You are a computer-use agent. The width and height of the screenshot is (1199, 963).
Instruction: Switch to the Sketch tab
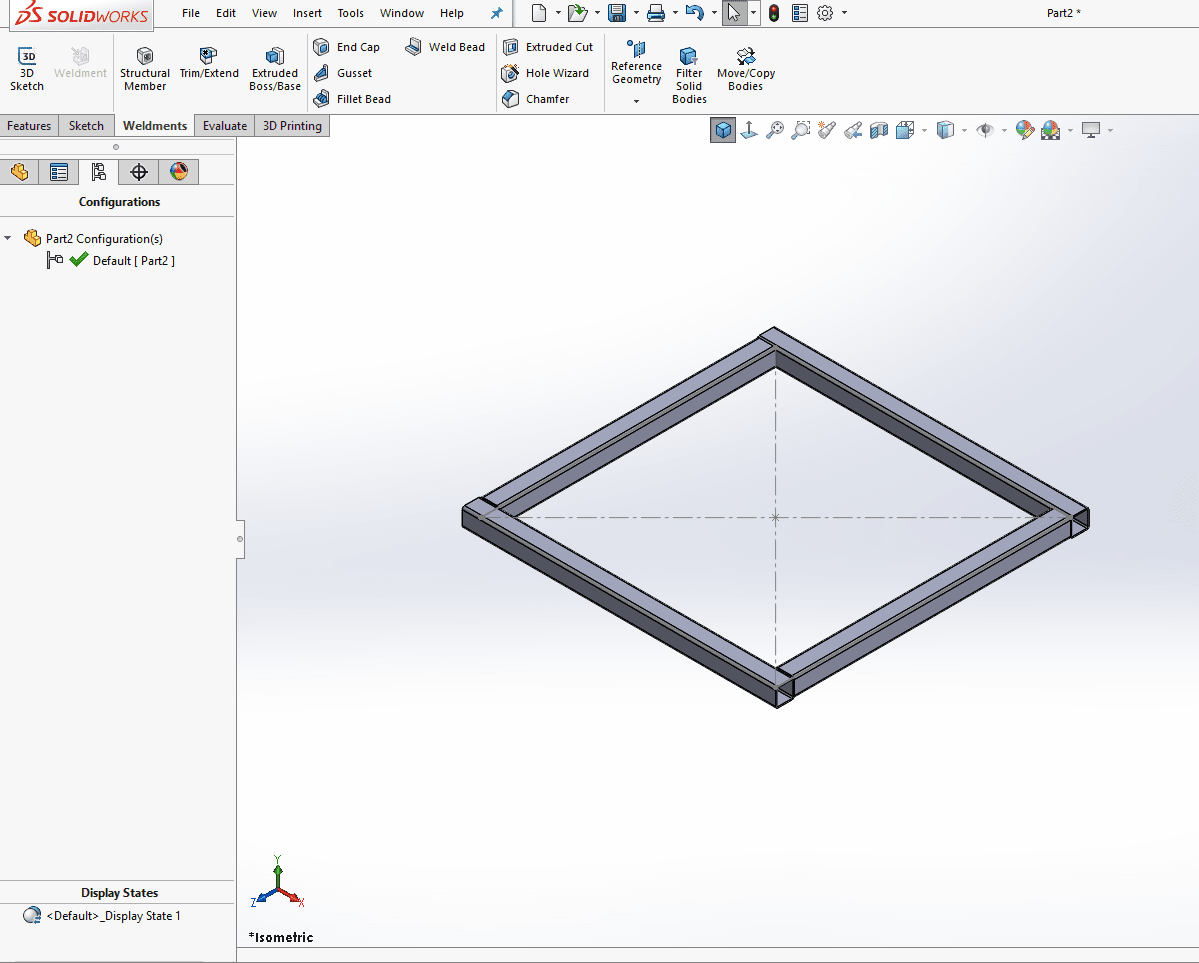click(86, 125)
